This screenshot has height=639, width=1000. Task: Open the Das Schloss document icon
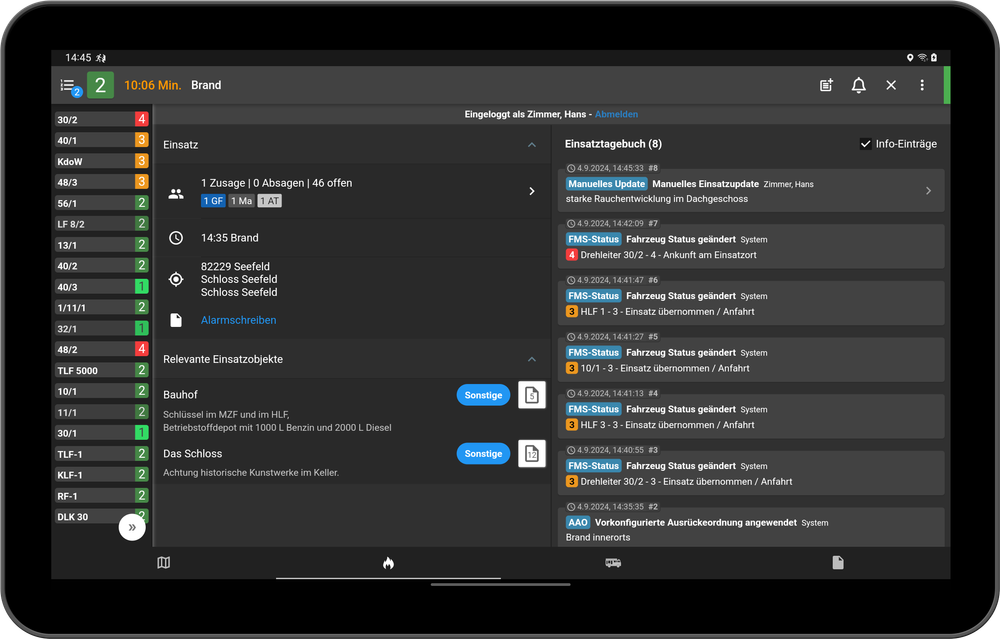532,453
